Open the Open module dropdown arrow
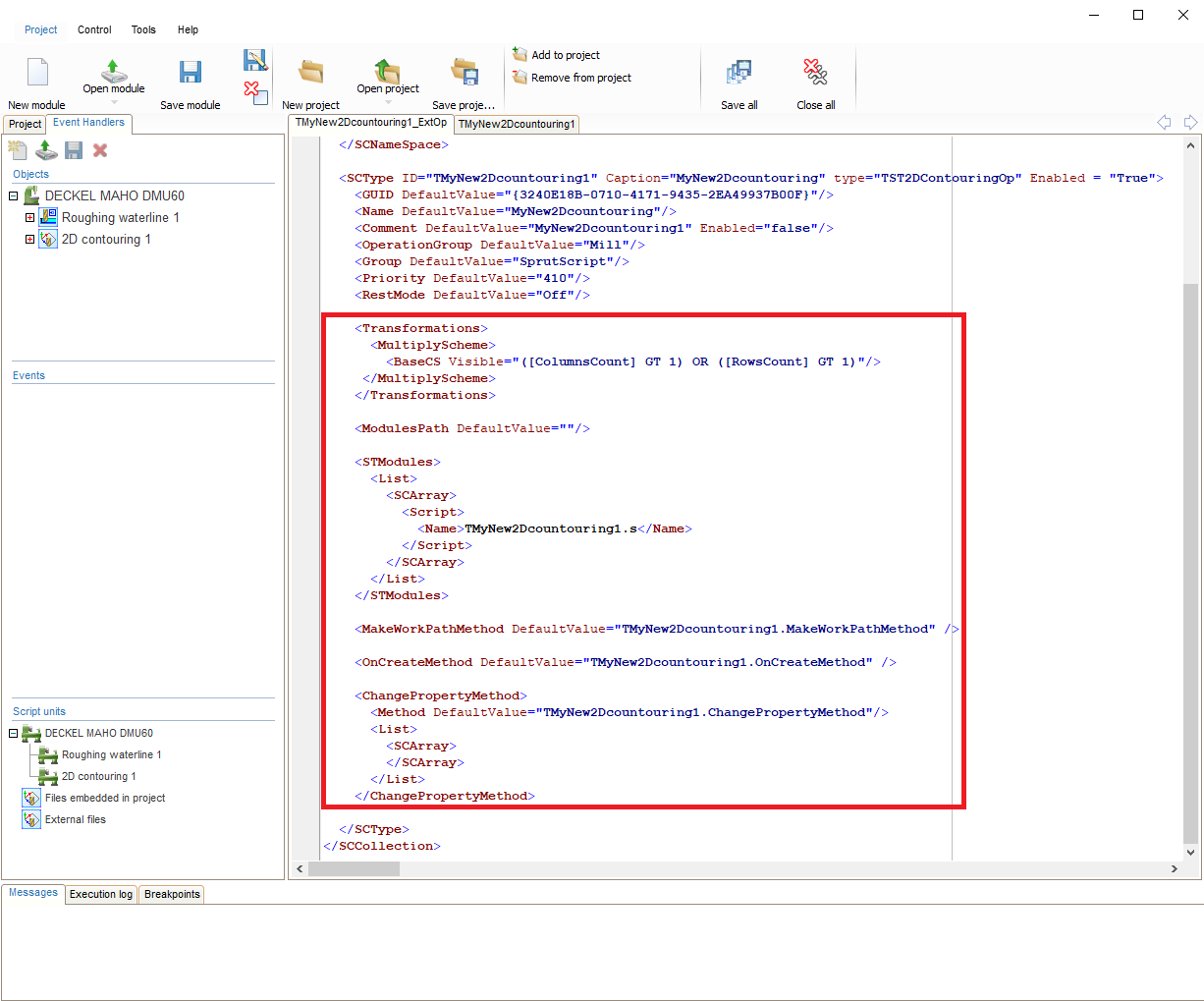 (x=114, y=103)
